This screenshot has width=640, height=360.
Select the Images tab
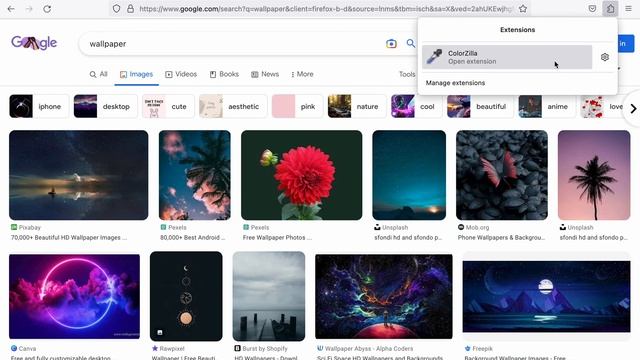point(136,74)
